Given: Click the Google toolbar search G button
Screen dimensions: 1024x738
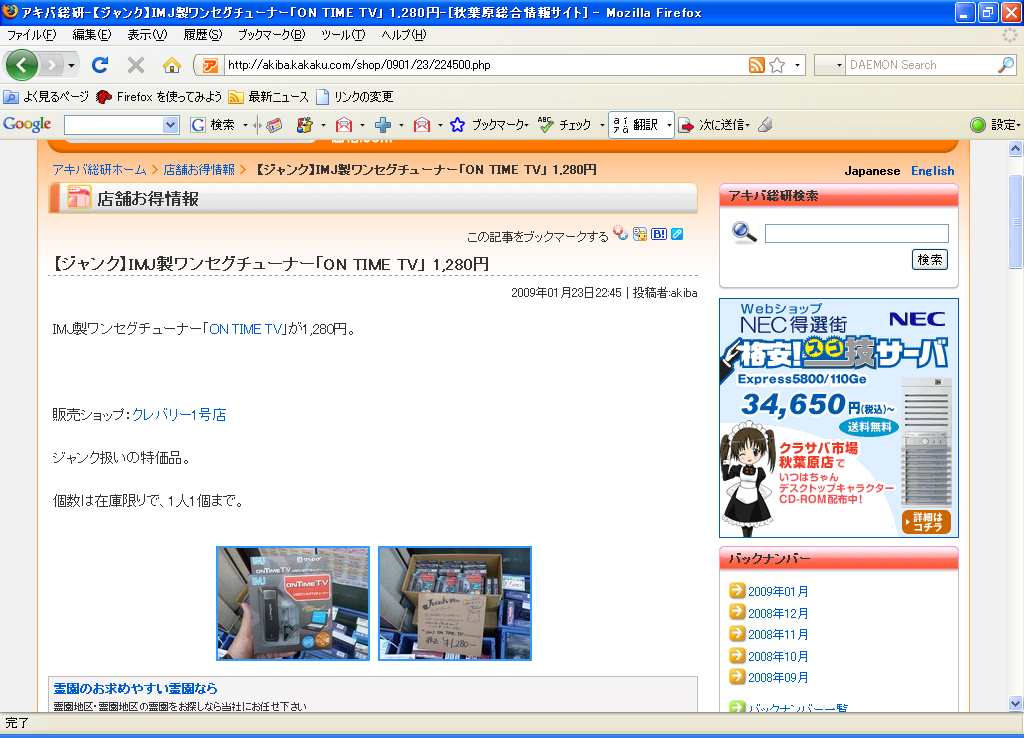Looking at the screenshot, I should tap(198, 125).
